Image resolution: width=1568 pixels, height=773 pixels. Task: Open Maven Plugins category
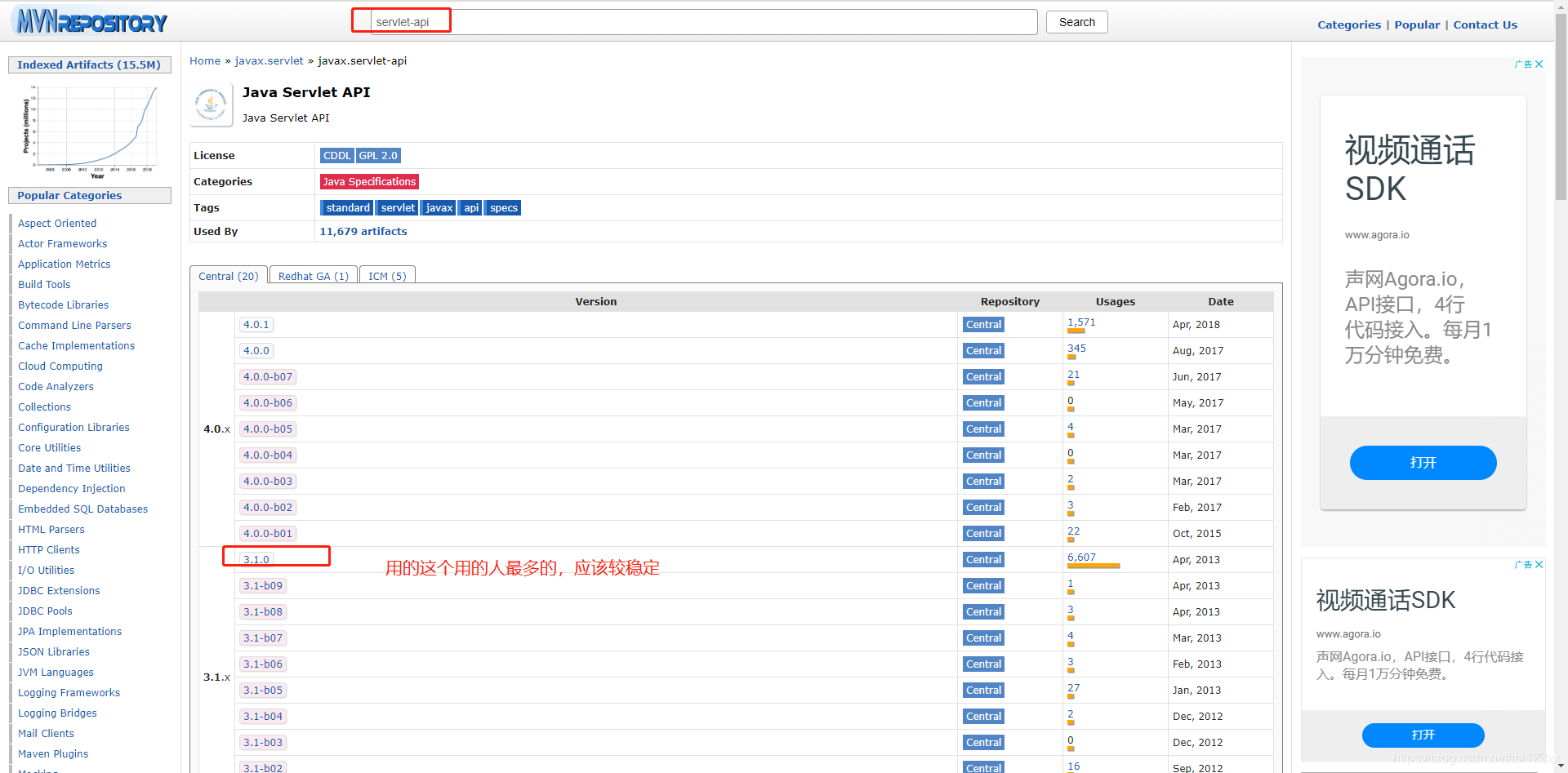(x=53, y=754)
